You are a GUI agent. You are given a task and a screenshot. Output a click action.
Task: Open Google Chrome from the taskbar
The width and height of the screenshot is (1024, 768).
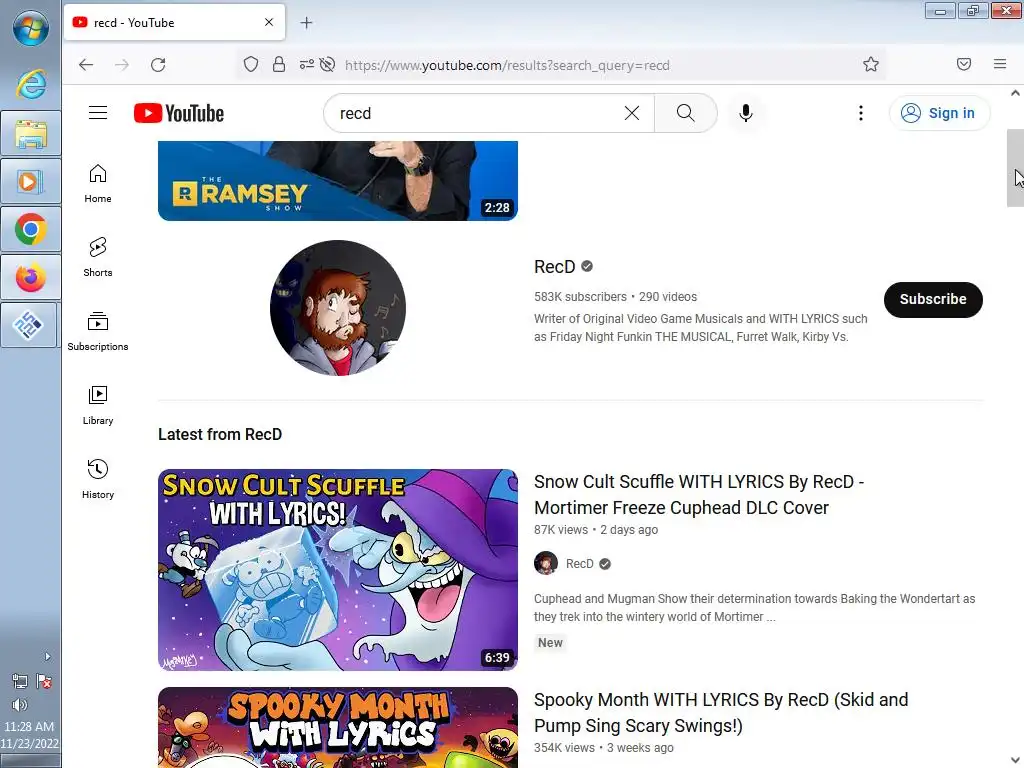coord(31,230)
